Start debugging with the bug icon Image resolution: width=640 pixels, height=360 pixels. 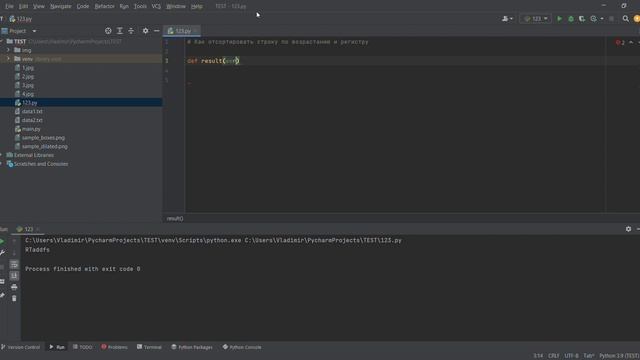(571, 19)
